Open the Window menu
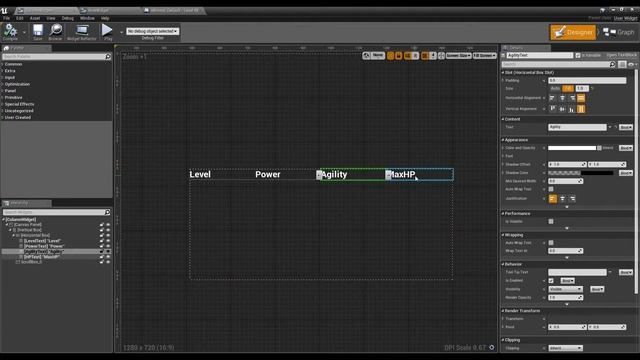The width and height of the screenshot is (640, 360). pos(87,18)
